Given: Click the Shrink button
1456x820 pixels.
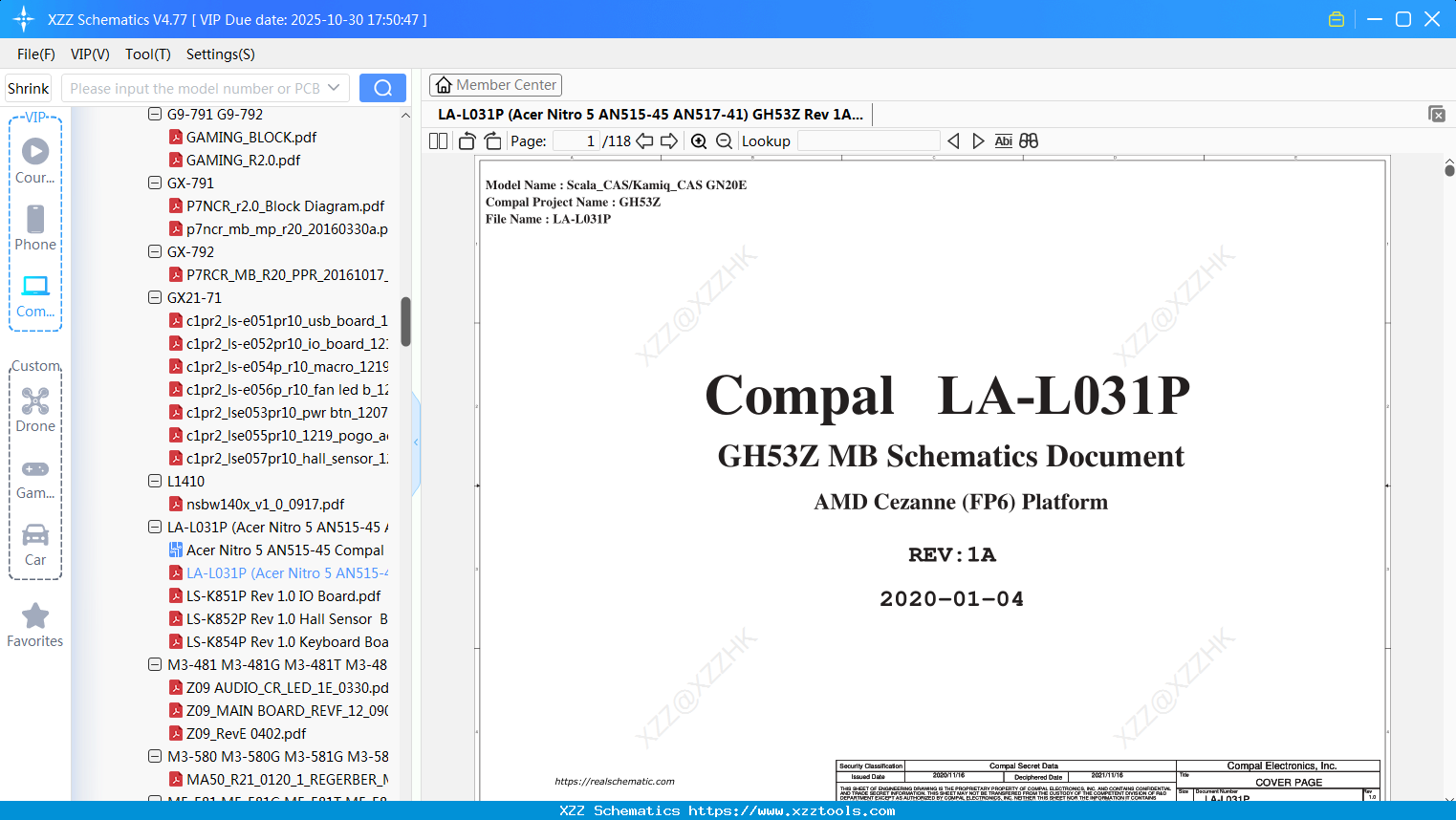Looking at the screenshot, I should [x=29, y=88].
